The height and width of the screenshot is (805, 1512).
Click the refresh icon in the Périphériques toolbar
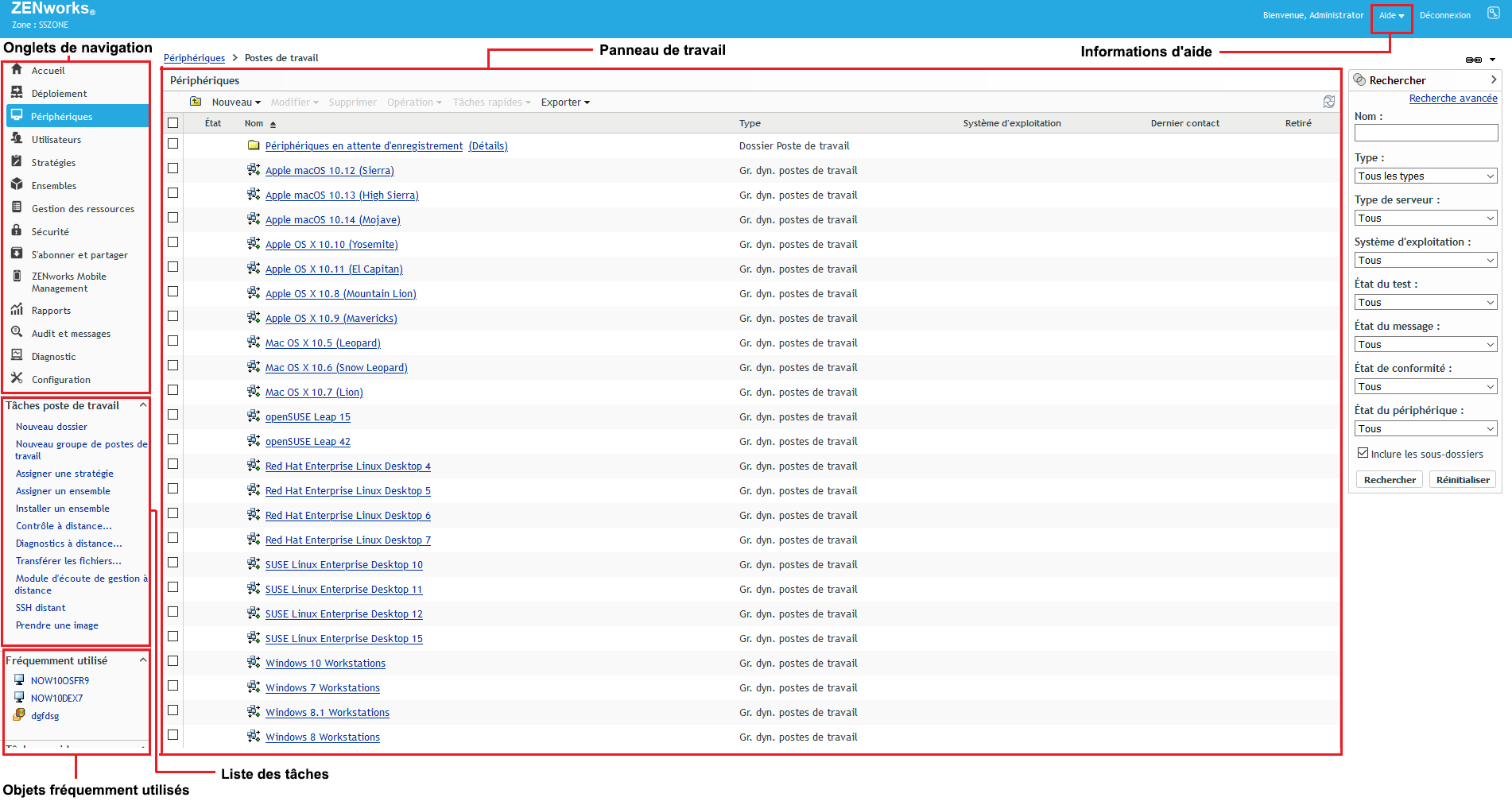1329,102
